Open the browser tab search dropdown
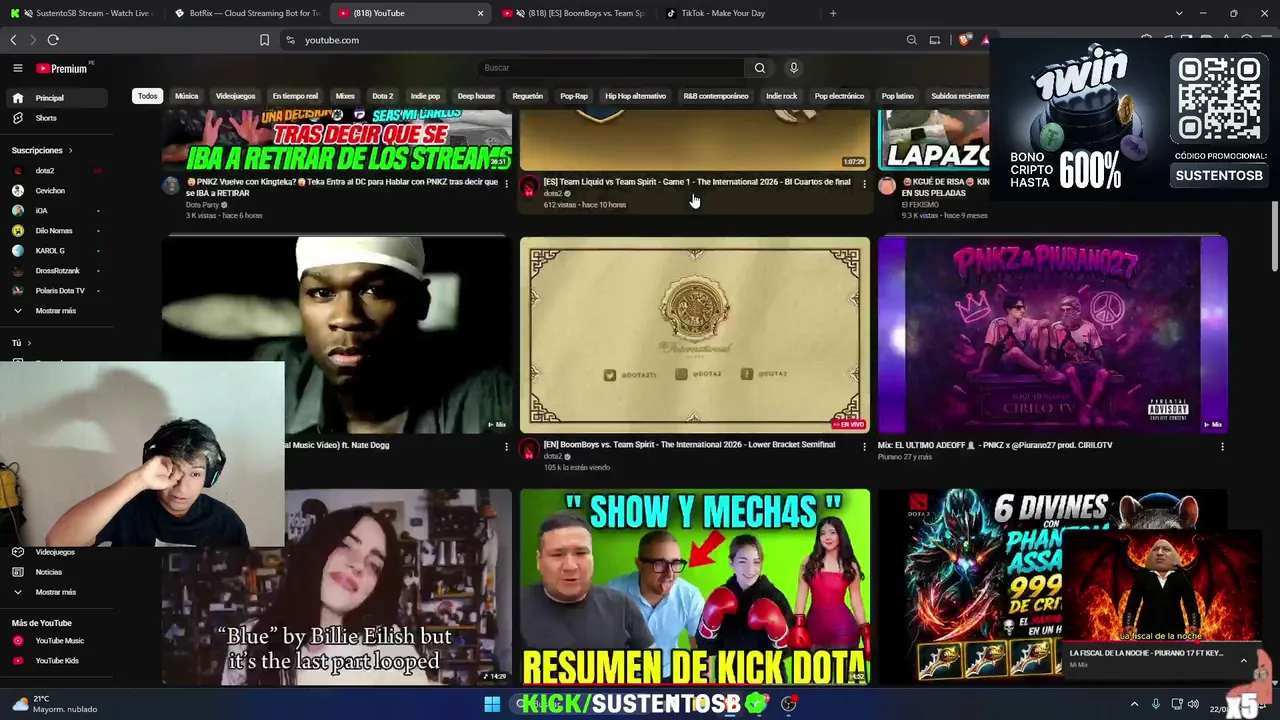The width and height of the screenshot is (1280, 720). click(x=1179, y=13)
